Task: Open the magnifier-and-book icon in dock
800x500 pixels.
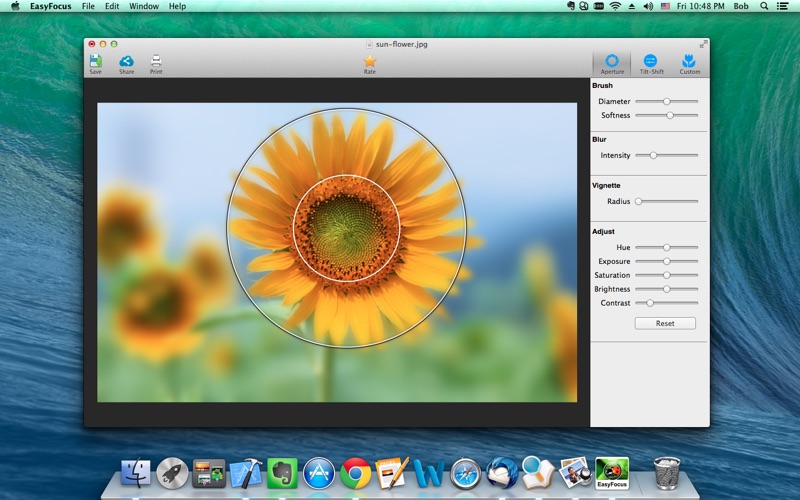Action: point(538,472)
